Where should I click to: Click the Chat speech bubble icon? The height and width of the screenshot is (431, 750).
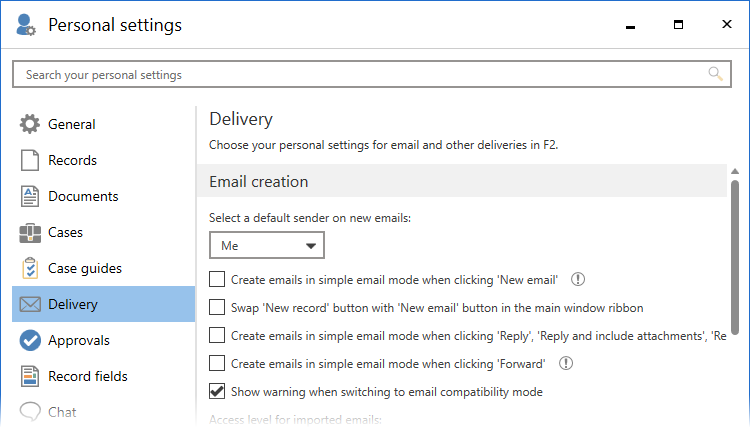(x=30, y=412)
